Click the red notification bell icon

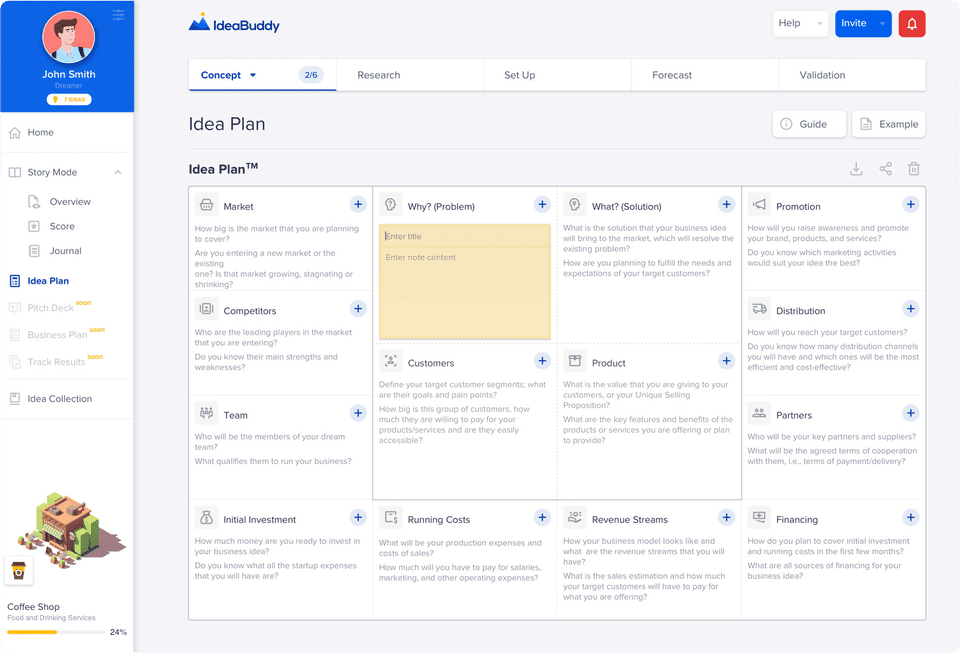click(x=912, y=24)
